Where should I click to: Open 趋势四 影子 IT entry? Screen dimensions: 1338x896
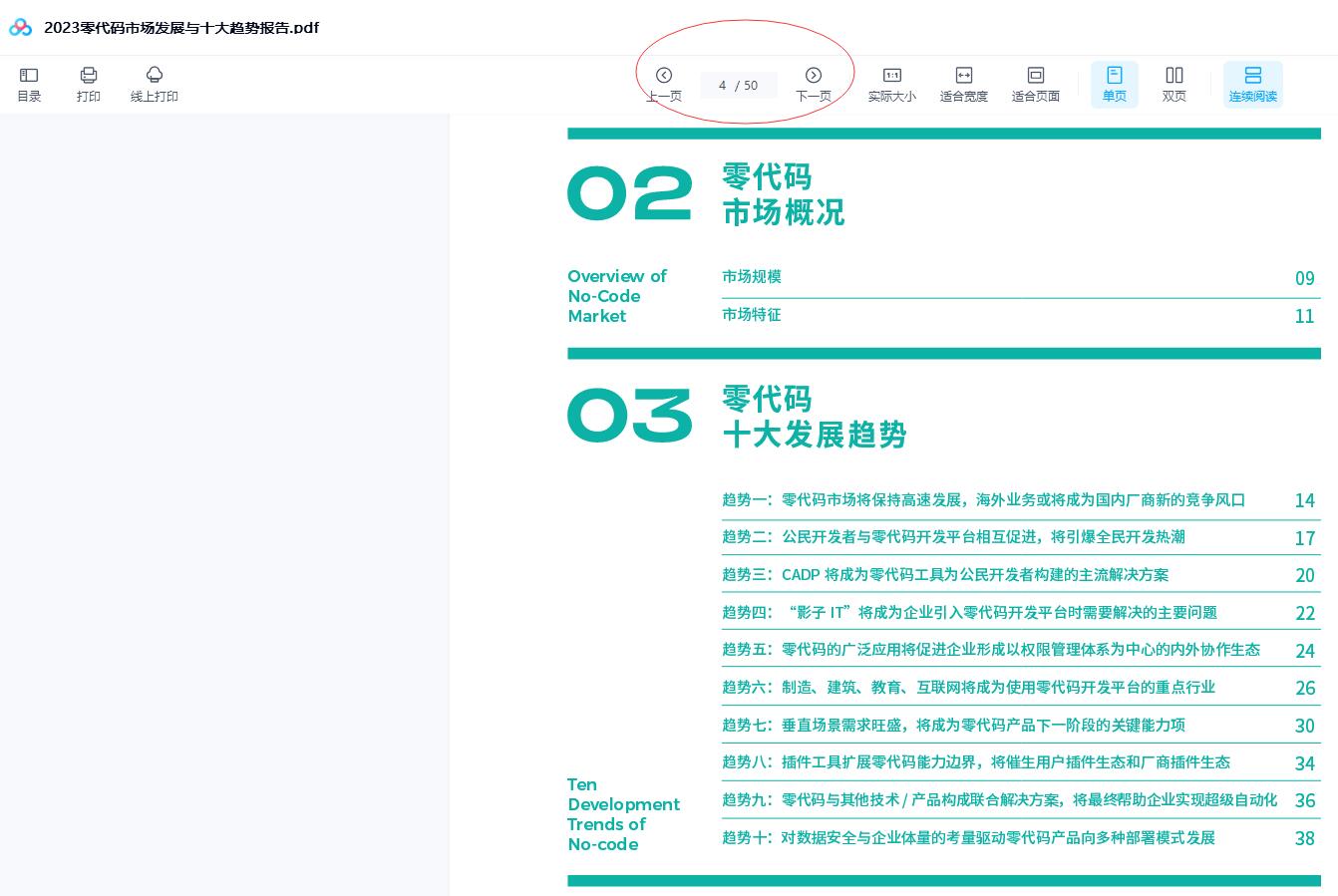click(x=969, y=613)
